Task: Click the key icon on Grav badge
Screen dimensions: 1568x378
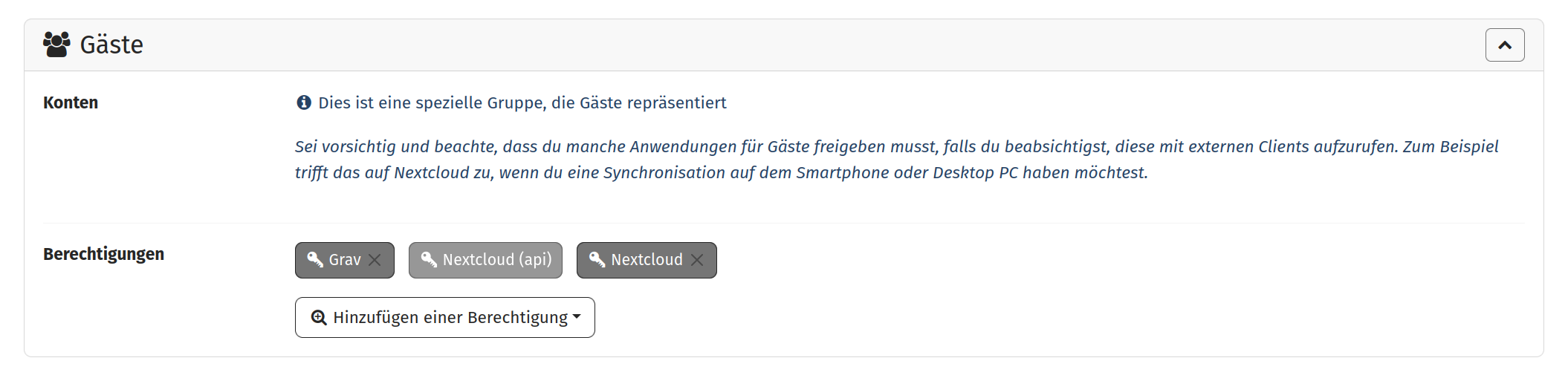Action: point(315,260)
